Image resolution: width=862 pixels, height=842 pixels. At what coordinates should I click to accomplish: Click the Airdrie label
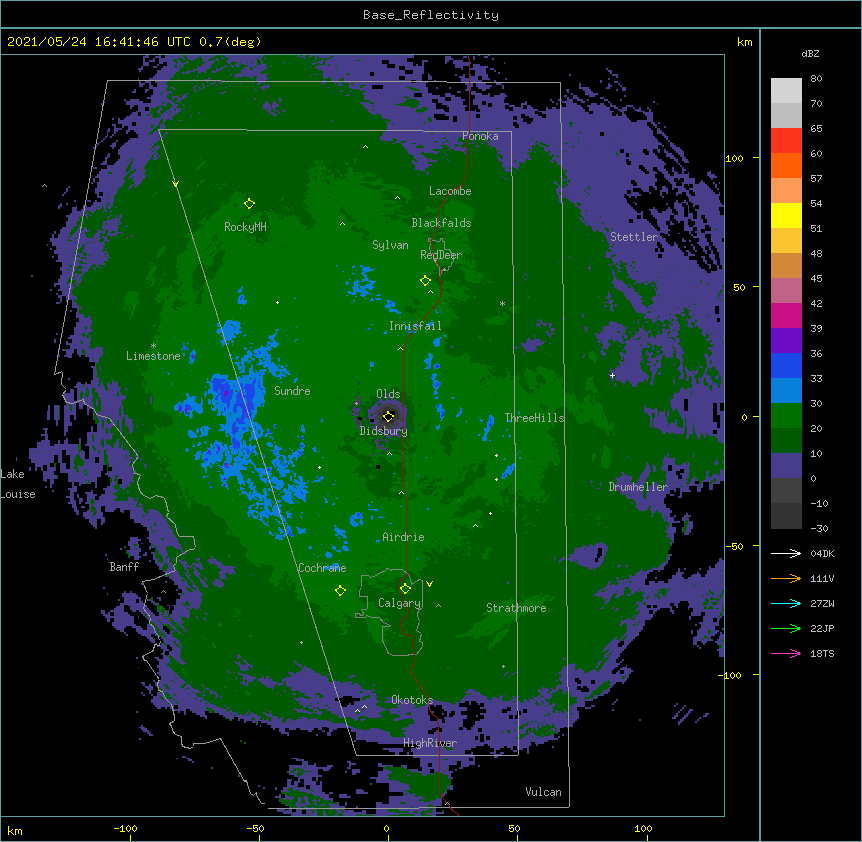(x=403, y=537)
